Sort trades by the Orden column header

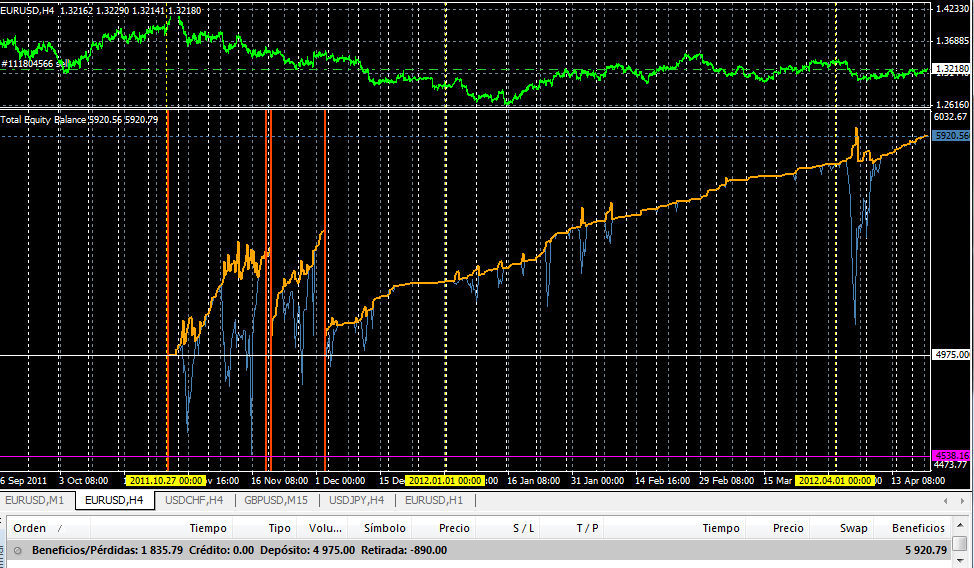point(30,528)
